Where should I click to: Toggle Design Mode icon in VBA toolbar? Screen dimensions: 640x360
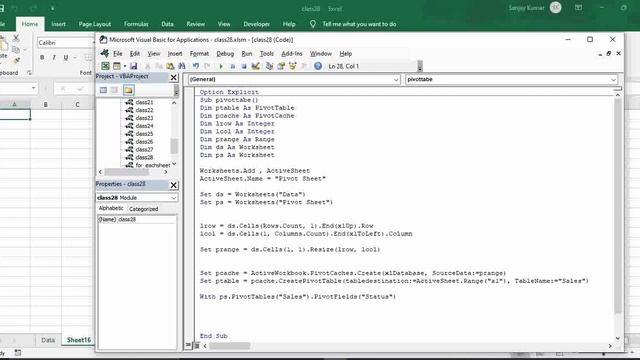click(256, 66)
